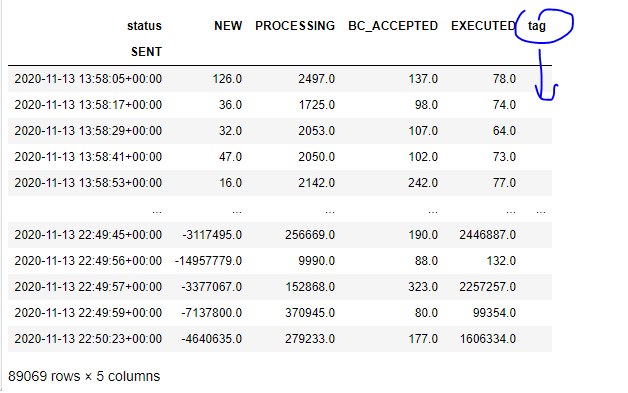This screenshot has height=393, width=628.
Task: Click PROCESSING value 2053.0
Action: [x=316, y=131]
